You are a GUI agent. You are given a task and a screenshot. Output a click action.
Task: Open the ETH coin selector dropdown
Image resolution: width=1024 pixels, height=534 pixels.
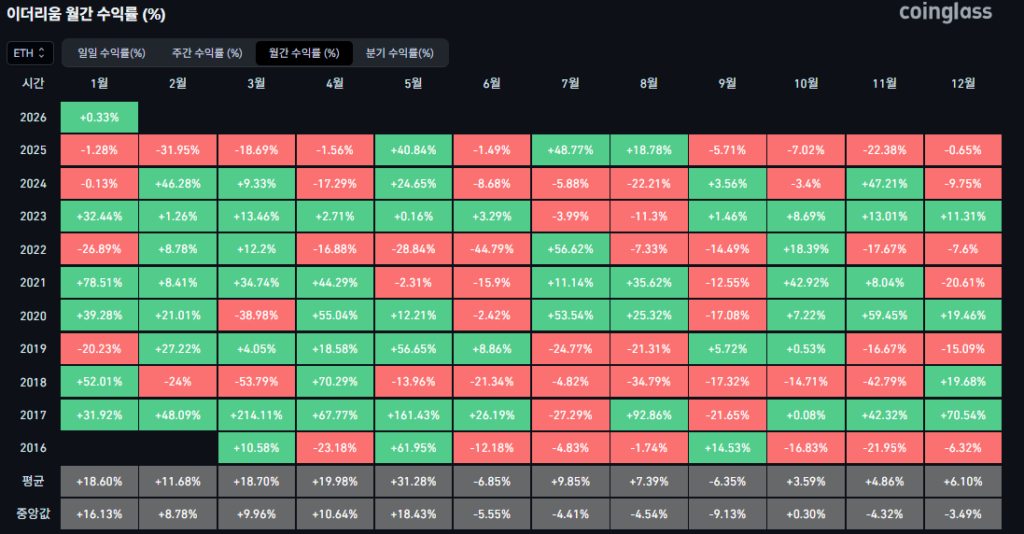[x=29, y=53]
